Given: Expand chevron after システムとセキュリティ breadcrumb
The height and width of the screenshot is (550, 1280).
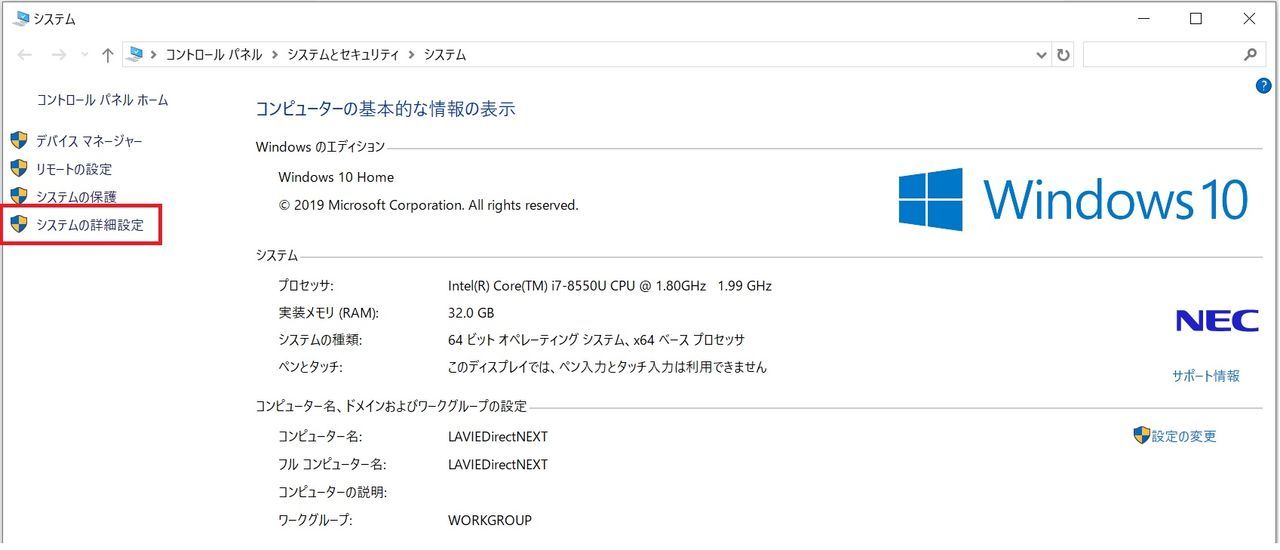Looking at the screenshot, I should [x=412, y=55].
